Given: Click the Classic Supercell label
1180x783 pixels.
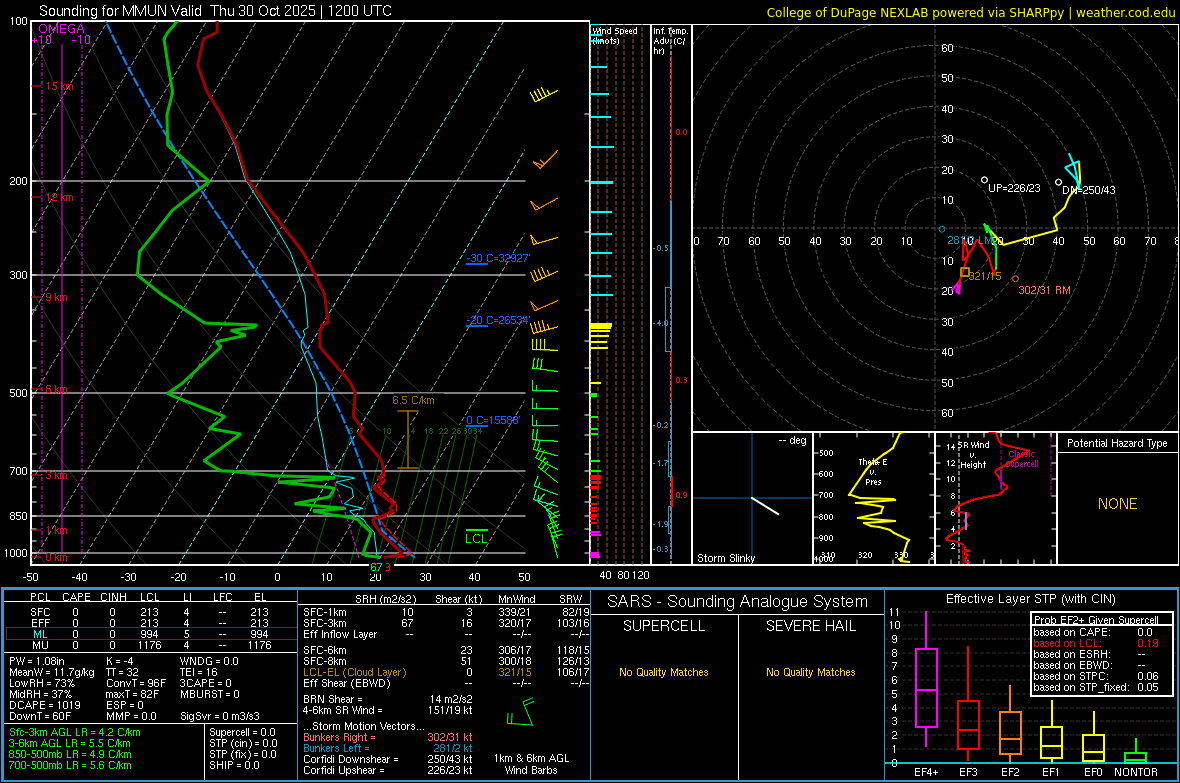Looking at the screenshot, I should [1022, 459].
